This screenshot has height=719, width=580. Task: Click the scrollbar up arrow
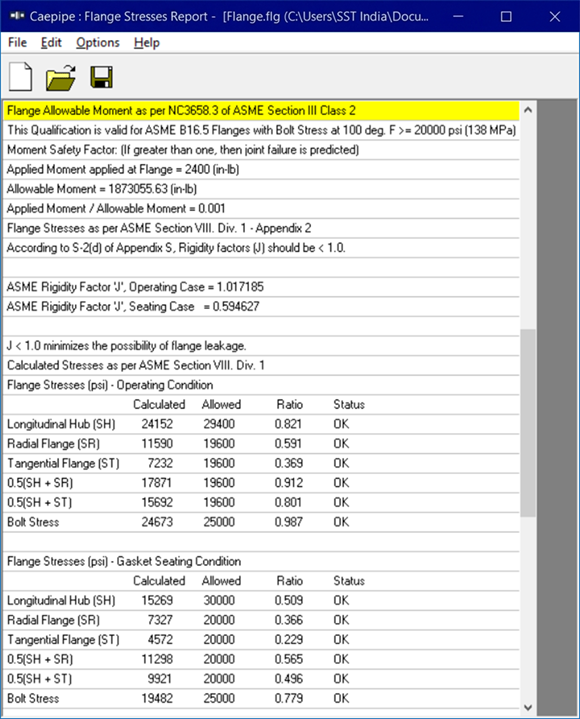[528, 110]
